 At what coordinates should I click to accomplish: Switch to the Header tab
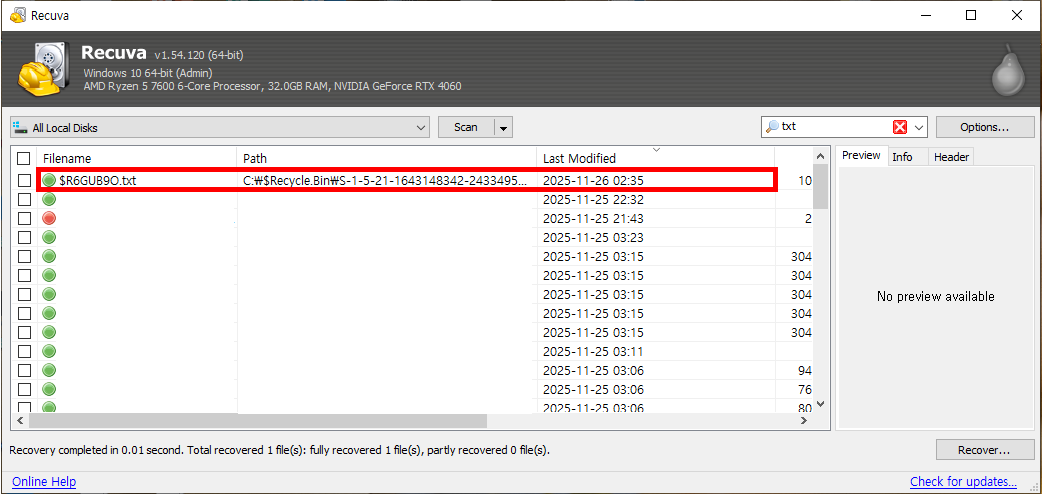point(951,156)
